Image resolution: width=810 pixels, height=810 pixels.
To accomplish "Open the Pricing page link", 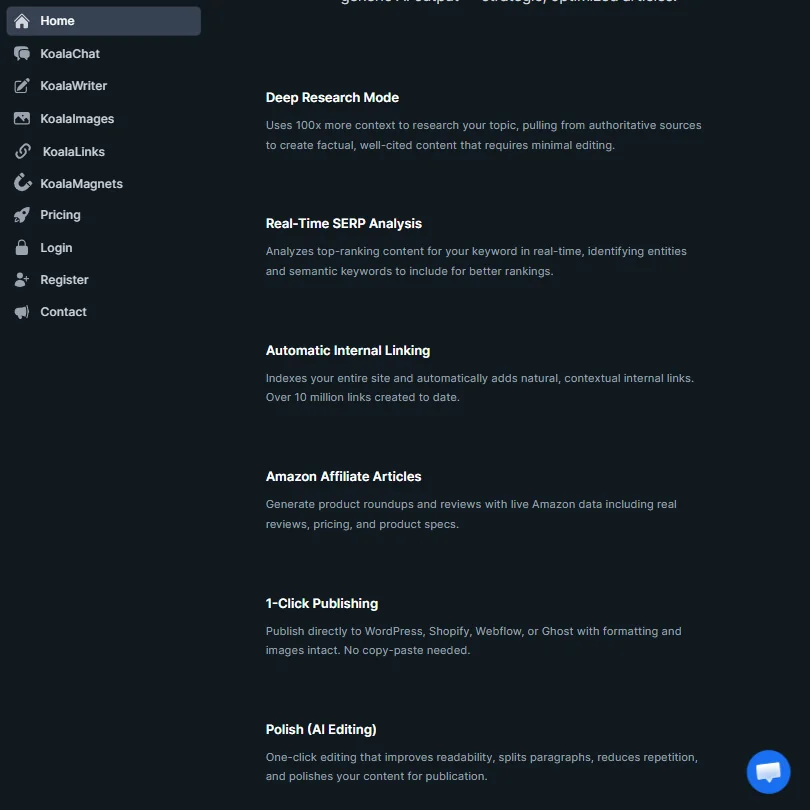I will [60, 215].
